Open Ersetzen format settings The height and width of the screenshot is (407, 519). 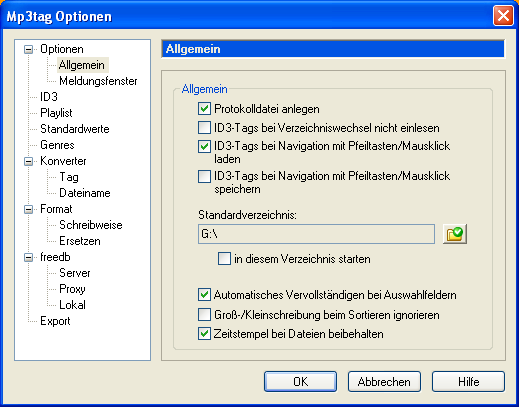coord(80,241)
